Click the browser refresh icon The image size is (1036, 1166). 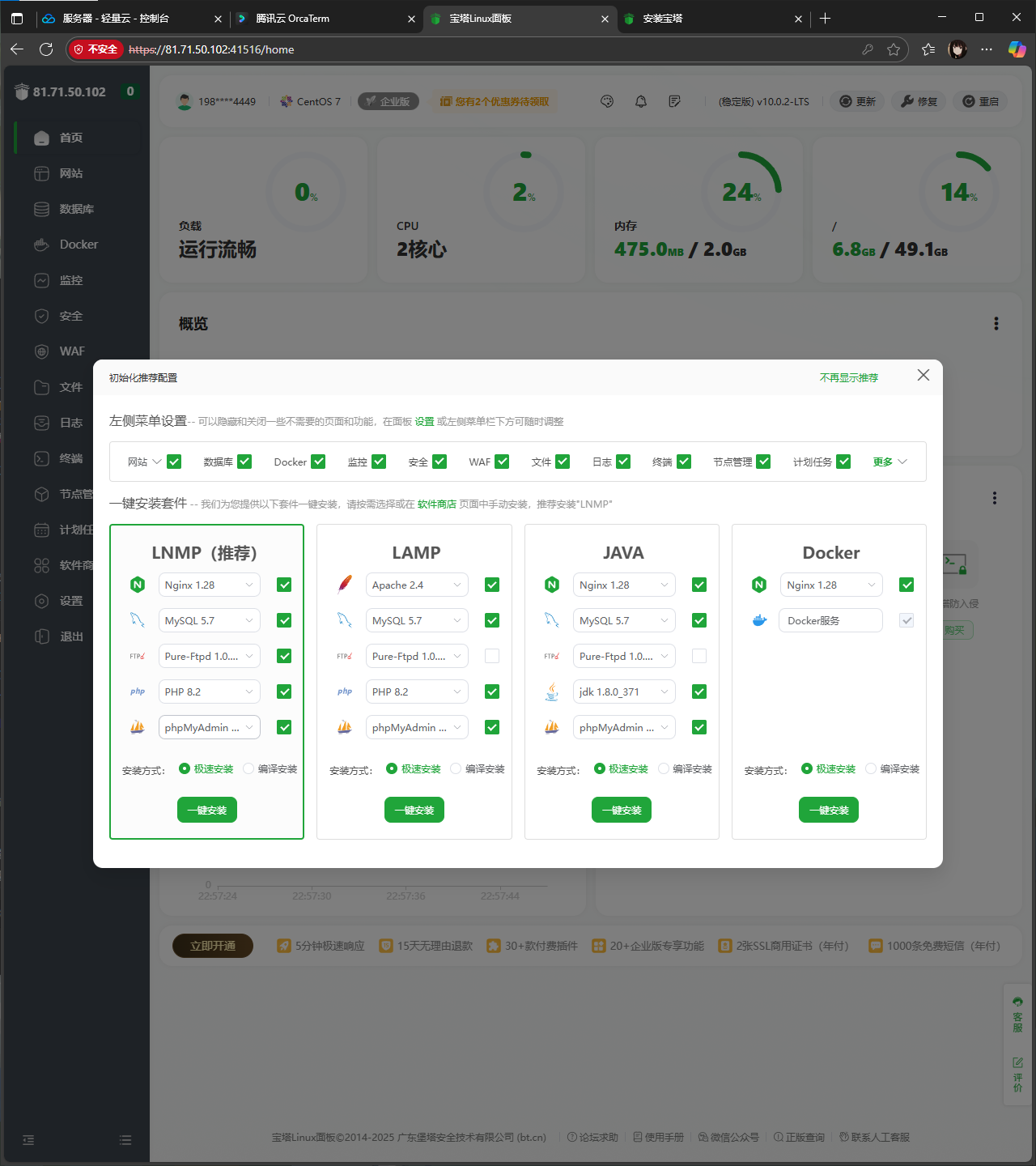[46, 49]
